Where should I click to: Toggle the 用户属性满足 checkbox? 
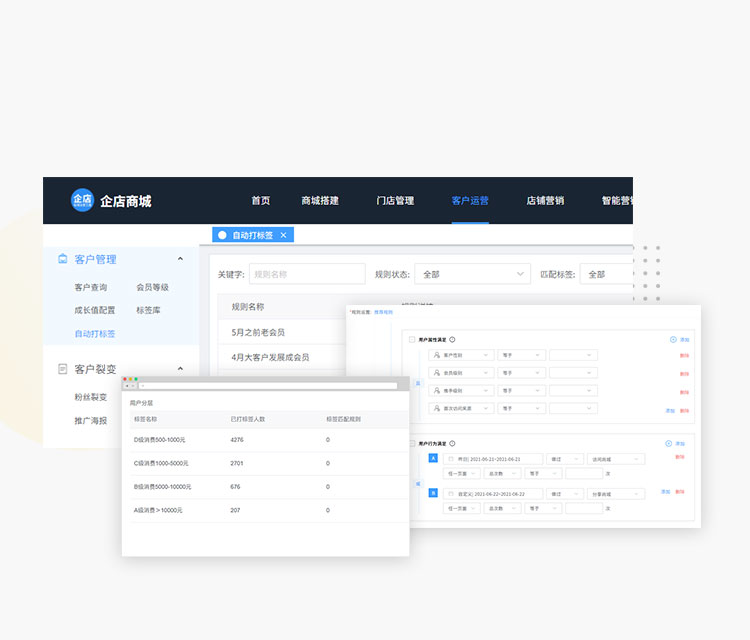tap(412, 340)
